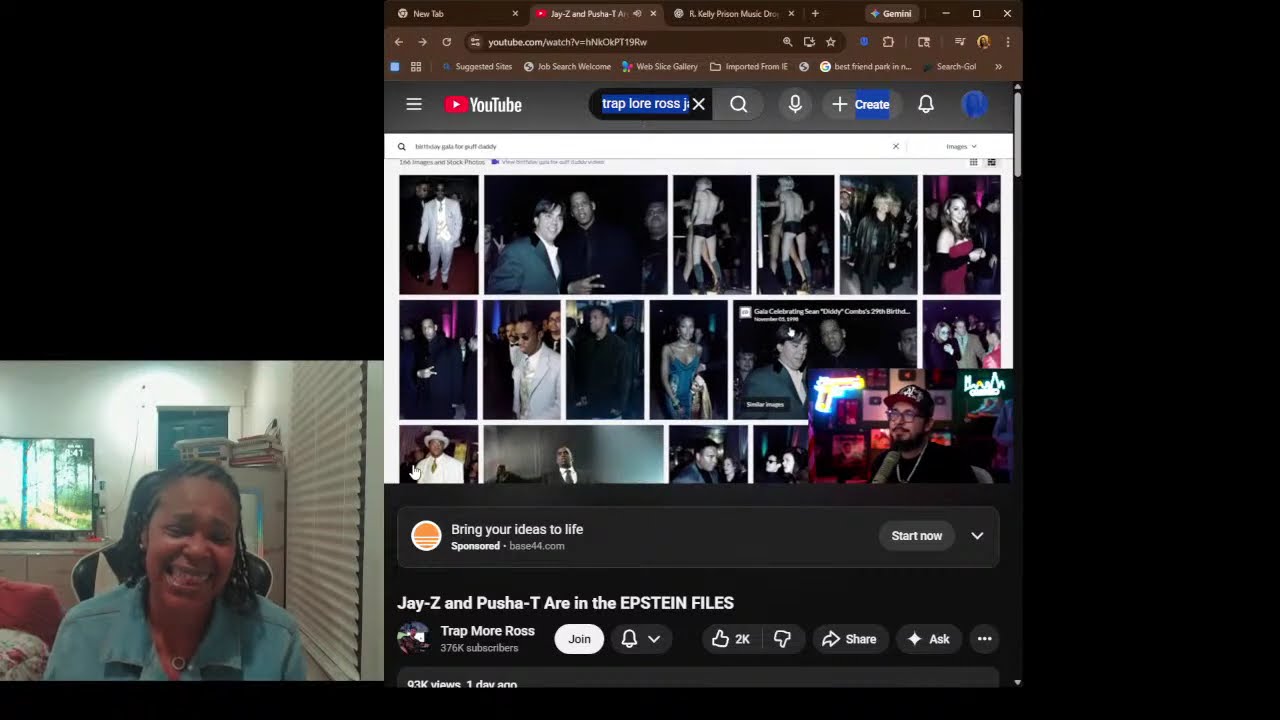Open the YouTube Create menu
Screen dimensions: 1280x720
coord(861,104)
